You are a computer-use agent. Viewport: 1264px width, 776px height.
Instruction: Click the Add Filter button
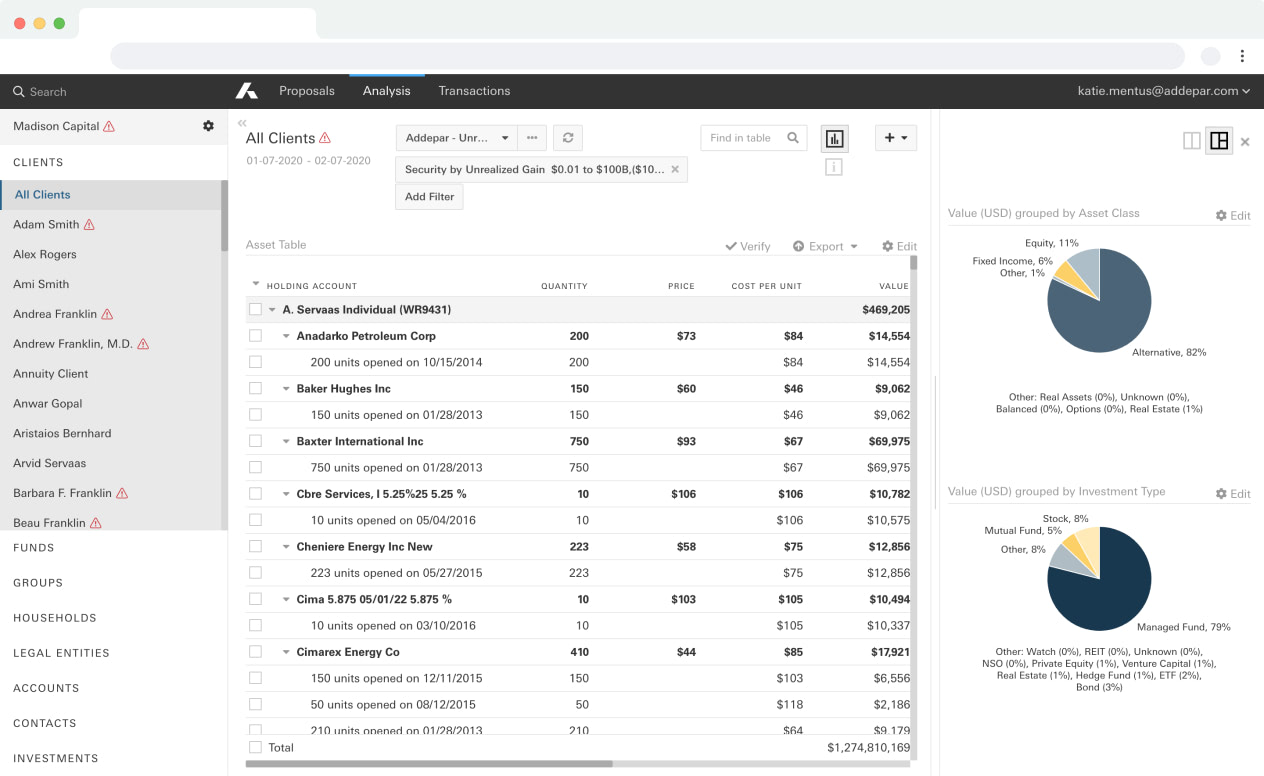click(x=429, y=197)
